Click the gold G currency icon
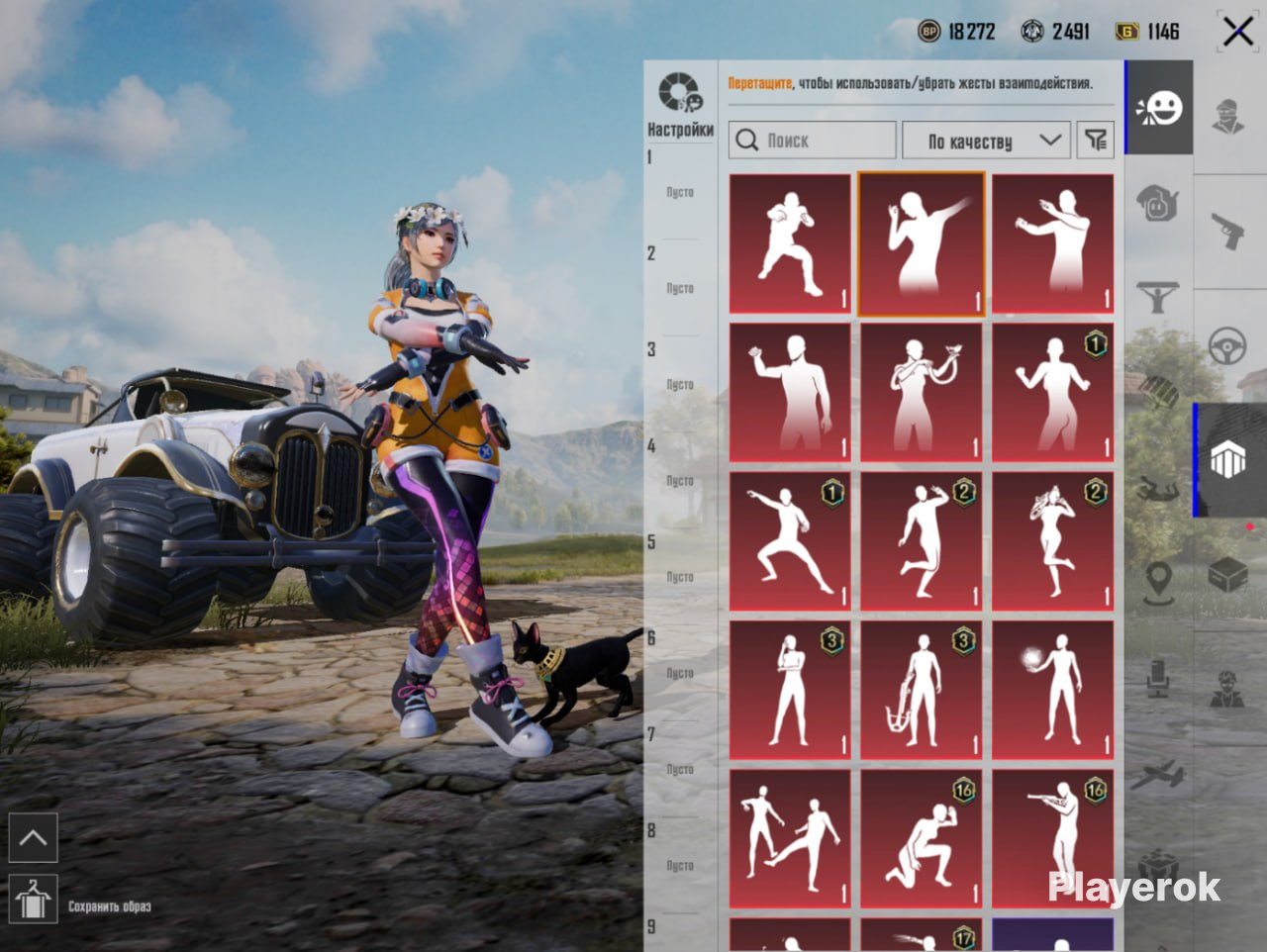This screenshot has width=1267, height=952. (x=1126, y=32)
